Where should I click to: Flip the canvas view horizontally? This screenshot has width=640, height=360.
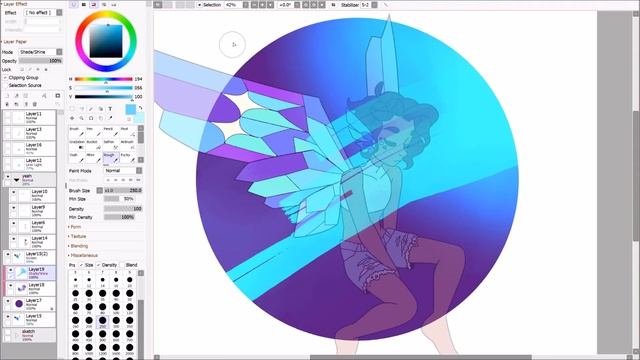tap(333, 5)
